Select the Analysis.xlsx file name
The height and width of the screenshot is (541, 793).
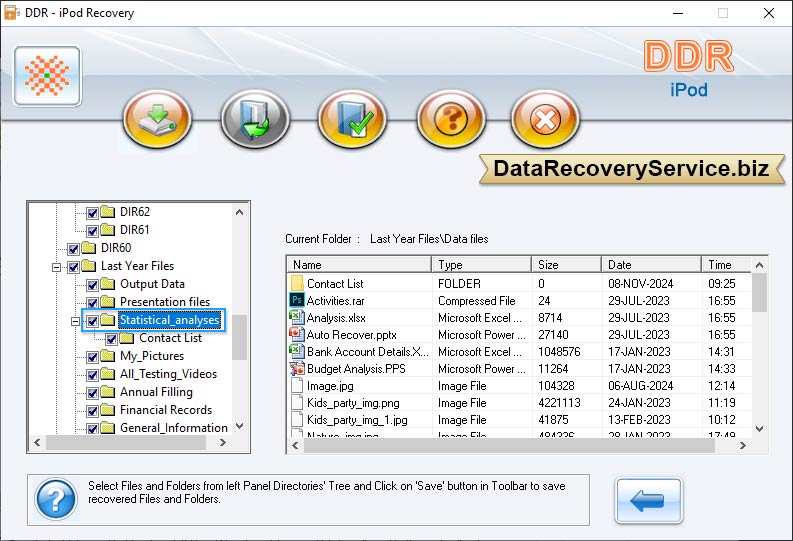336,318
